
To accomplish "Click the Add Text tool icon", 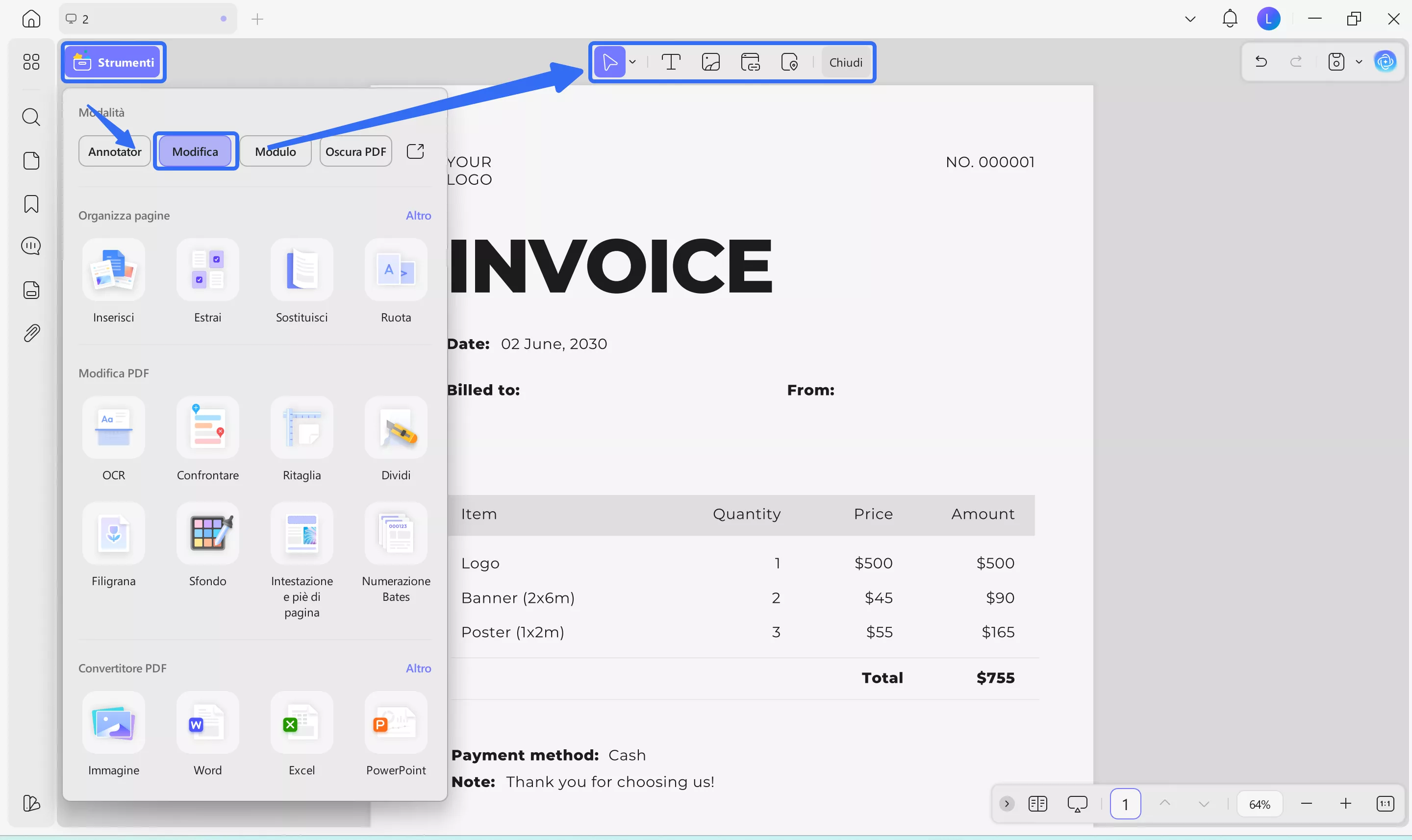I will click(x=671, y=62).
